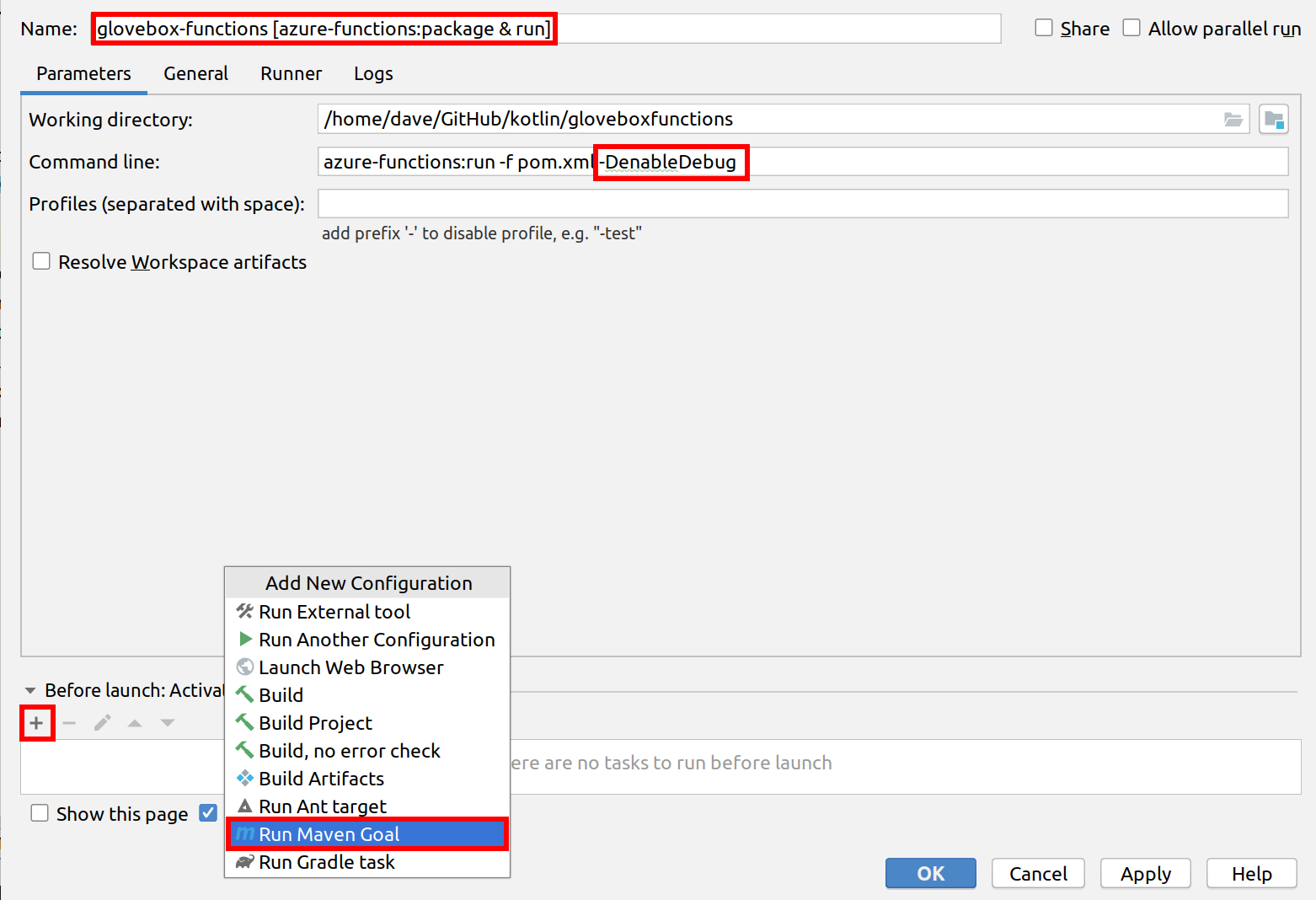Select Run External tool entry
The width and height of the screenshot is (1316, 900).
pyautogui.click(x=367, y=612)
